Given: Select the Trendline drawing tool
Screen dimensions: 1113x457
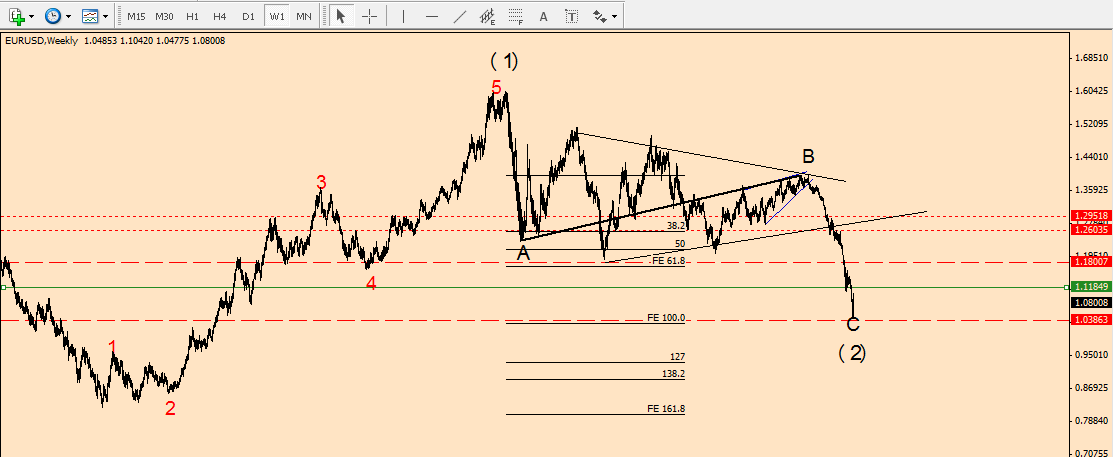Looking at the screenshot, I should [460, 16].
